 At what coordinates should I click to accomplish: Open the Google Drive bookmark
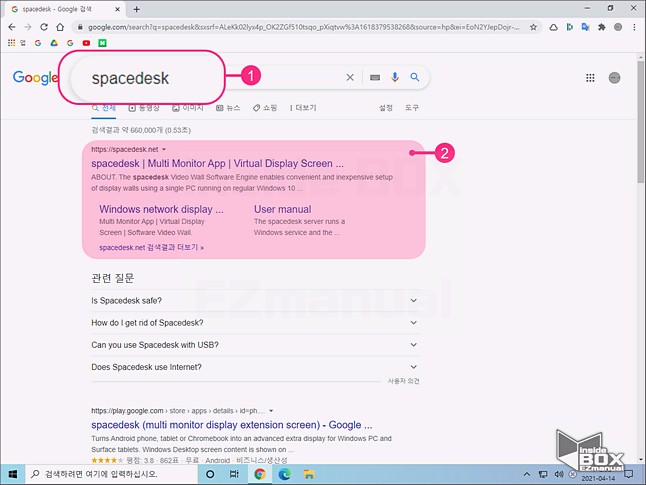pyautogui.click(x=54, y=43)
